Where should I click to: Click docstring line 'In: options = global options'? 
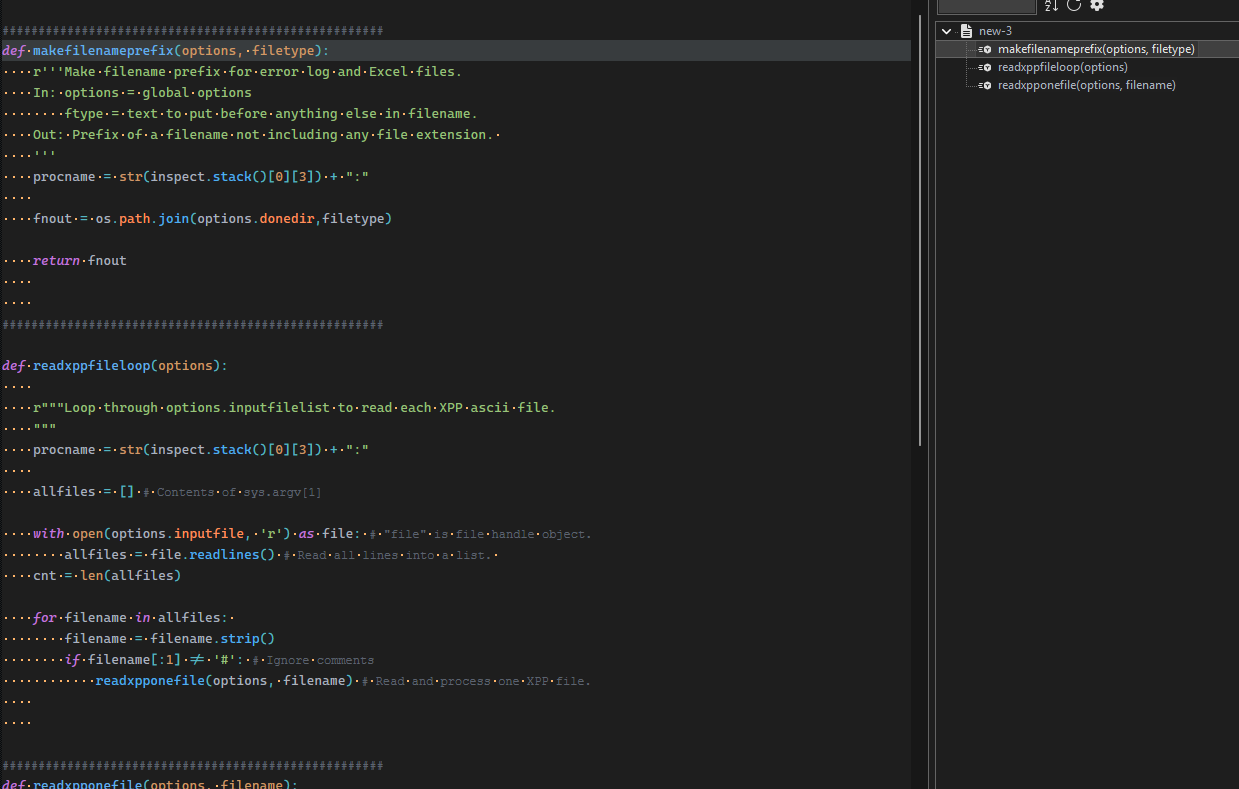click(142, 93)
